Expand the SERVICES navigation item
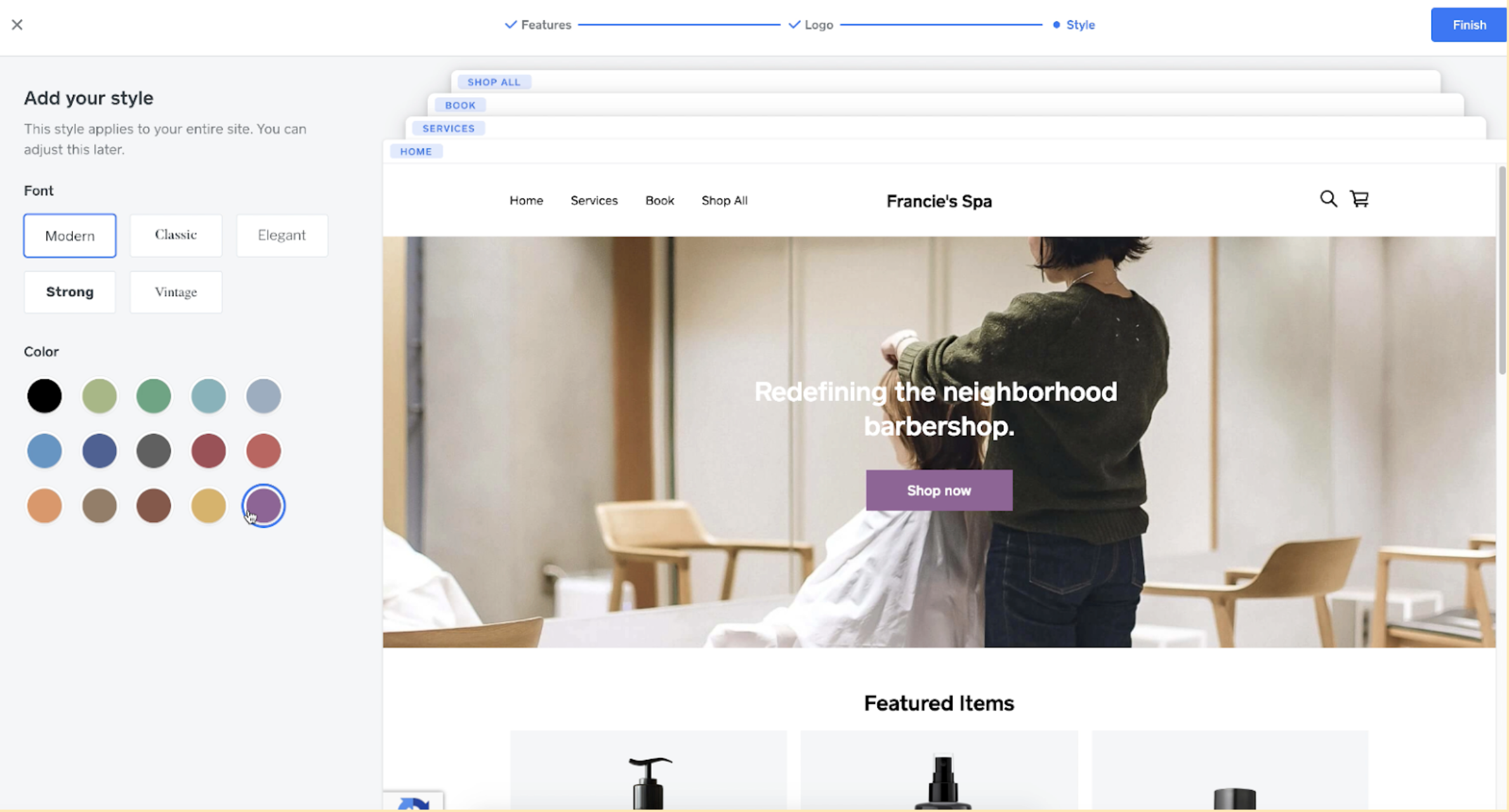 448,127
